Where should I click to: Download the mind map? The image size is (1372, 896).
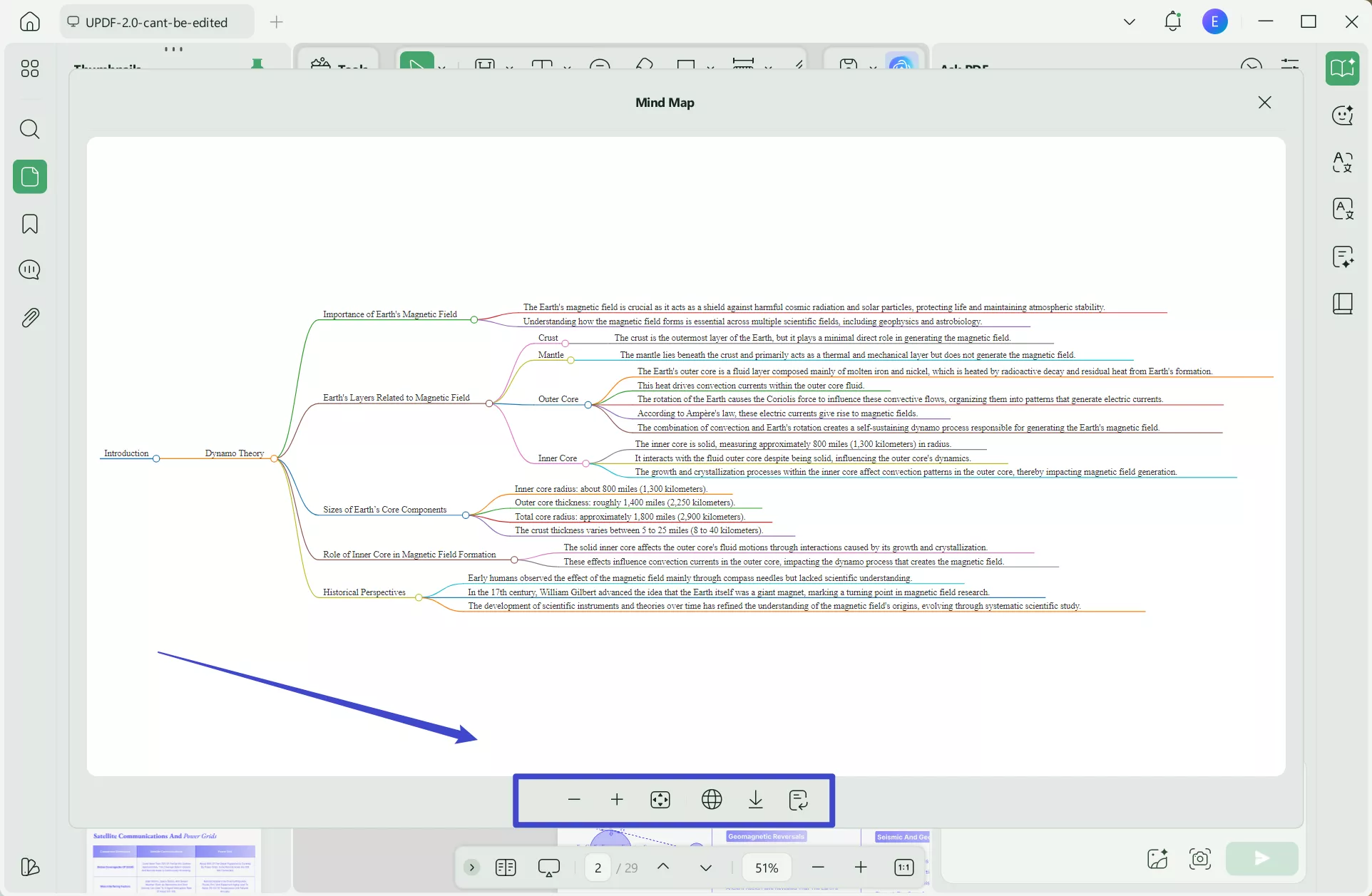[756, 800]
